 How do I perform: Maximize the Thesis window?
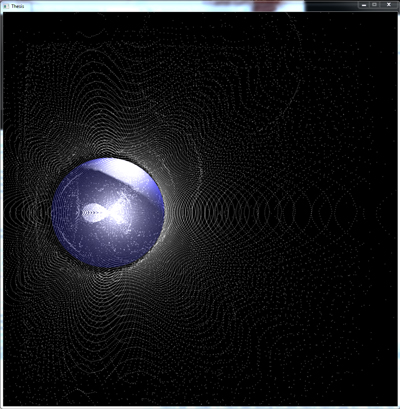[x=374, y=5]
